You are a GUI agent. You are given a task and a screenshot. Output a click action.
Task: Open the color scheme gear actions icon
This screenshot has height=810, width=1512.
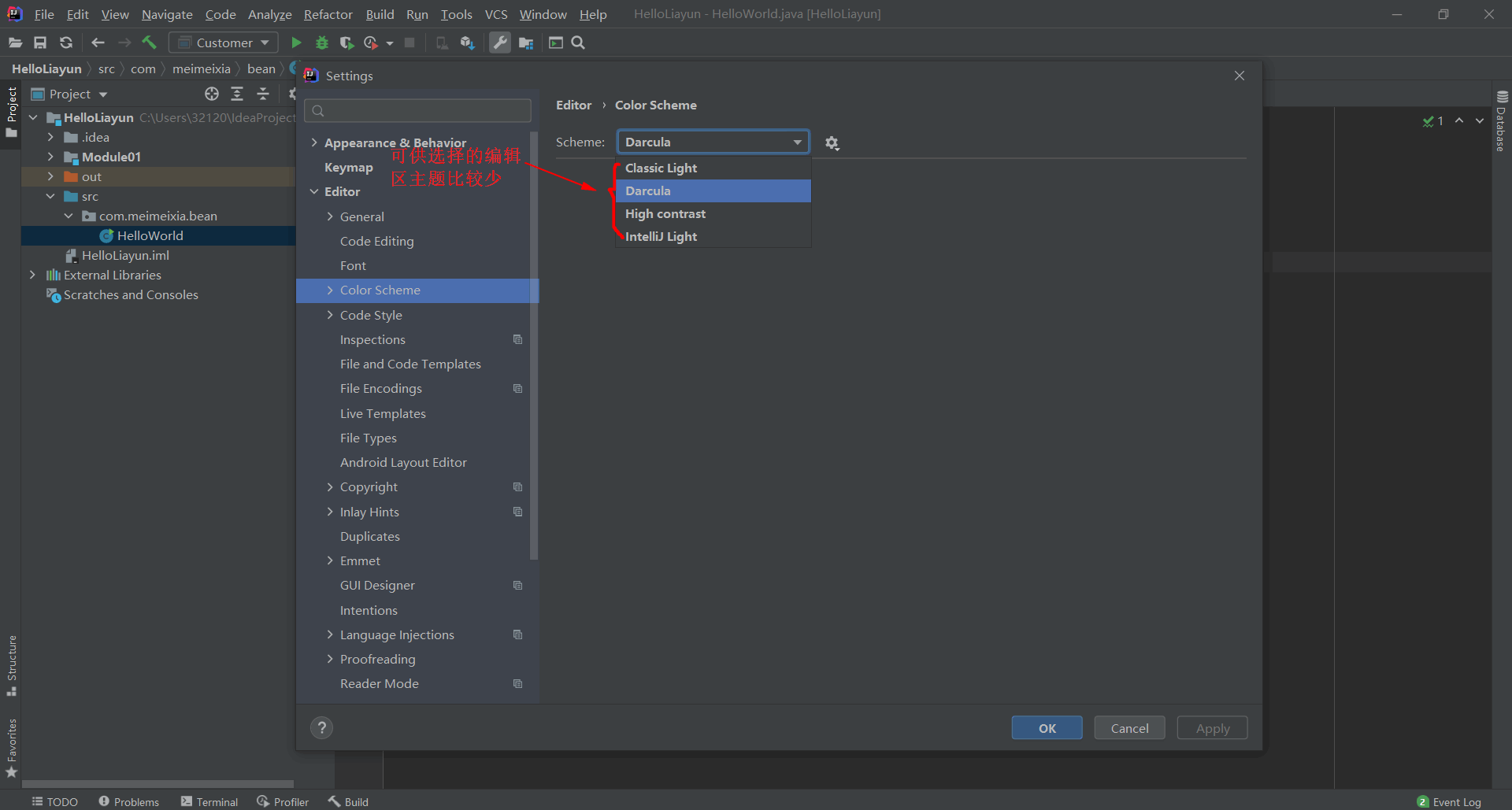832,142
